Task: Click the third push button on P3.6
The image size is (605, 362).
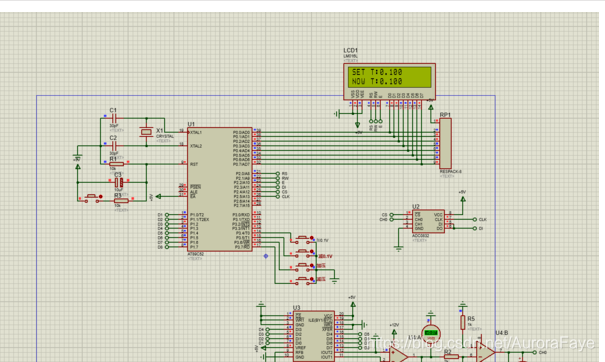Action: point(303,266)
